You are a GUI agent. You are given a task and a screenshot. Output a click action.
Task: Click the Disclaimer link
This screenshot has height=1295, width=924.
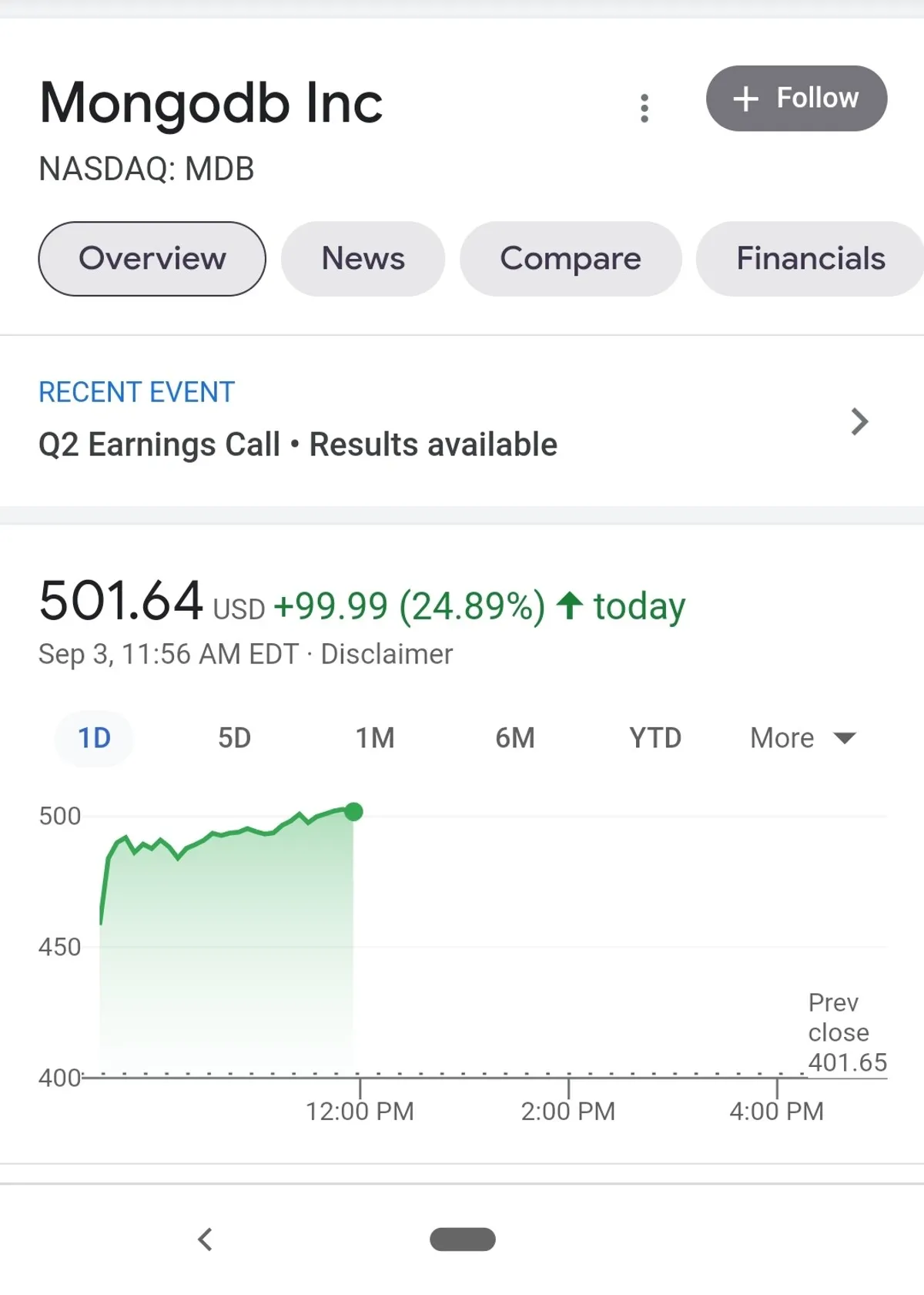(387, 654)
